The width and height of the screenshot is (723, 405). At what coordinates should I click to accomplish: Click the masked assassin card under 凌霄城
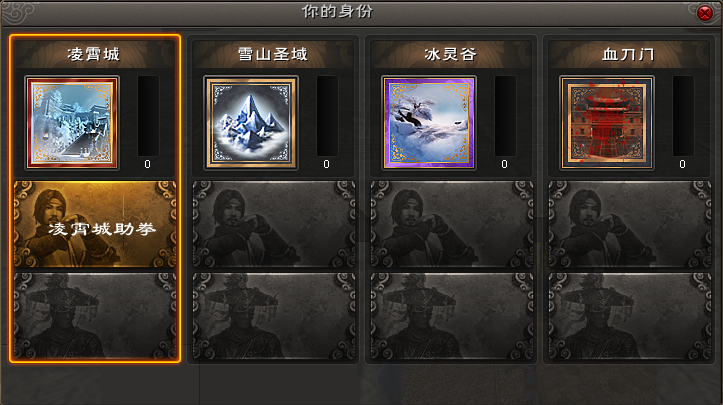tap(95, 316)
